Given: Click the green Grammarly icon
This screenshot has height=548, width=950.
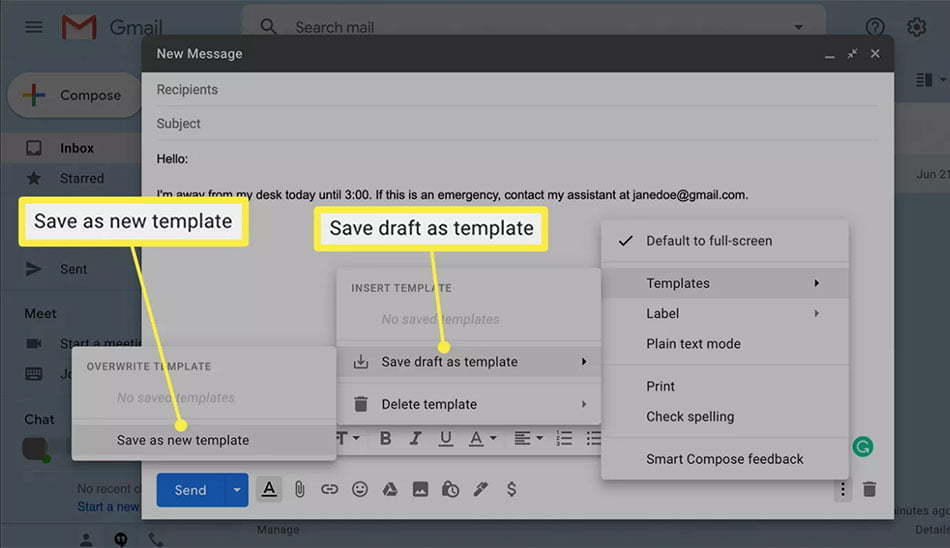Looking at the screenshot, I should click(863, 447).
